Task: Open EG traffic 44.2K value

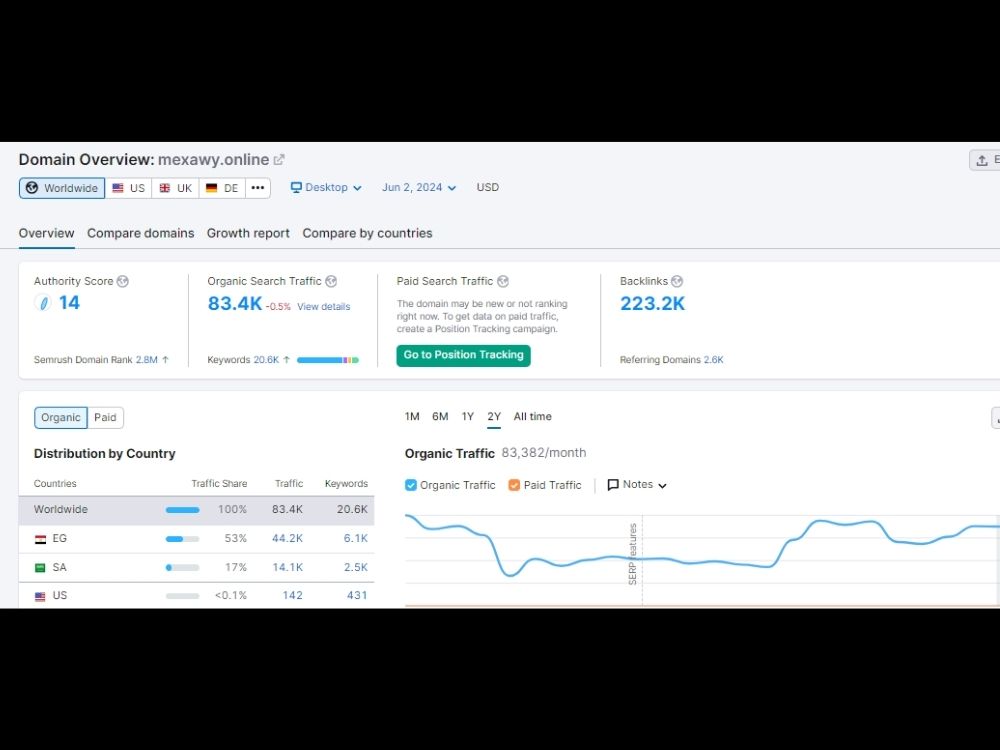Action: (x=287, y=538)
